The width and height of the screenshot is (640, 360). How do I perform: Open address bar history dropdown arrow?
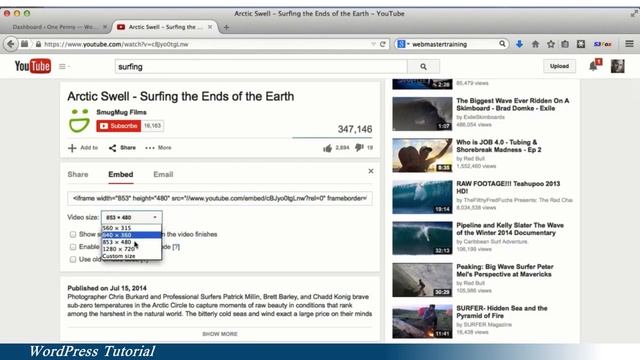tap(373, 44)
